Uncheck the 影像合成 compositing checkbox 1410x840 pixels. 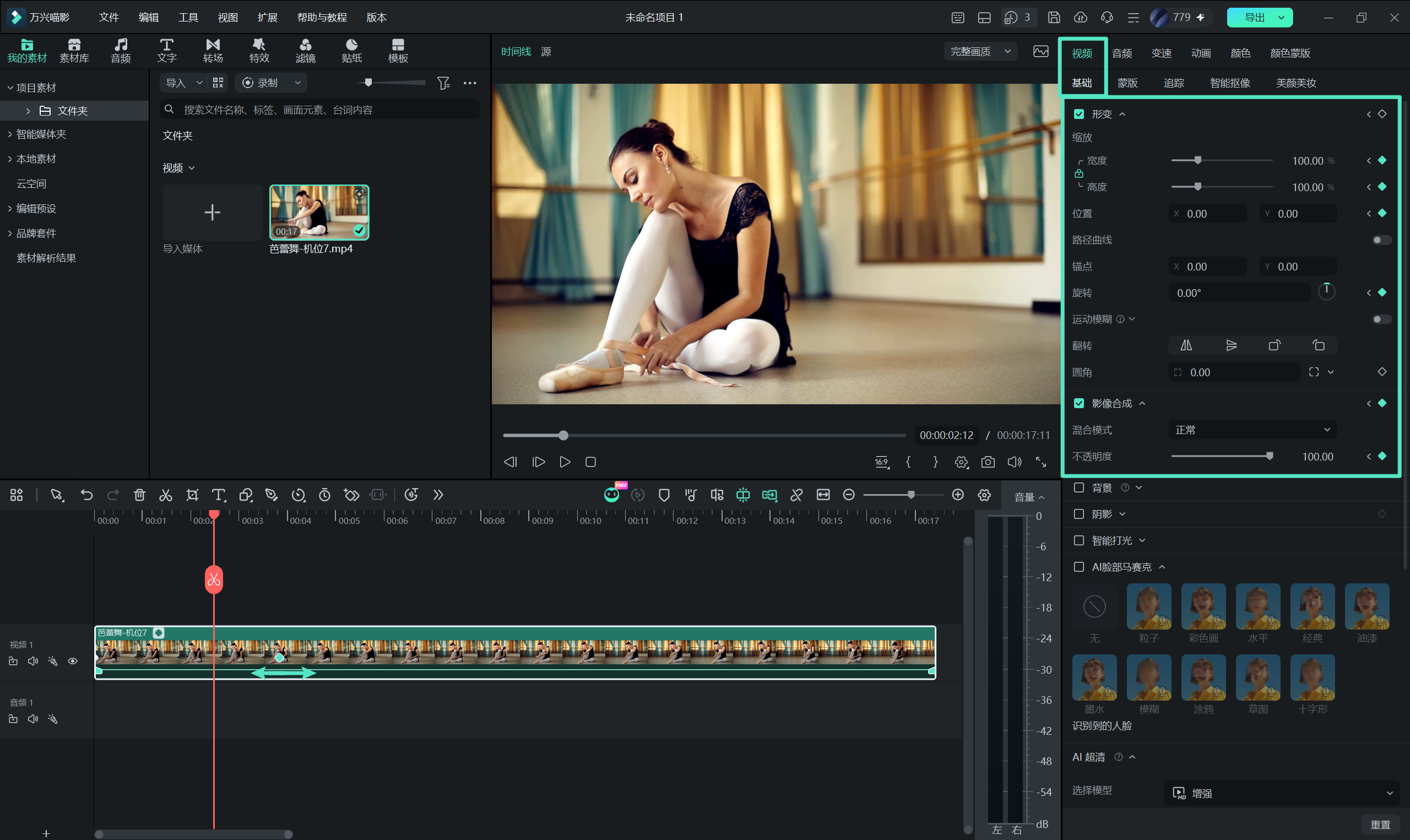click(x=1079, y=404)
